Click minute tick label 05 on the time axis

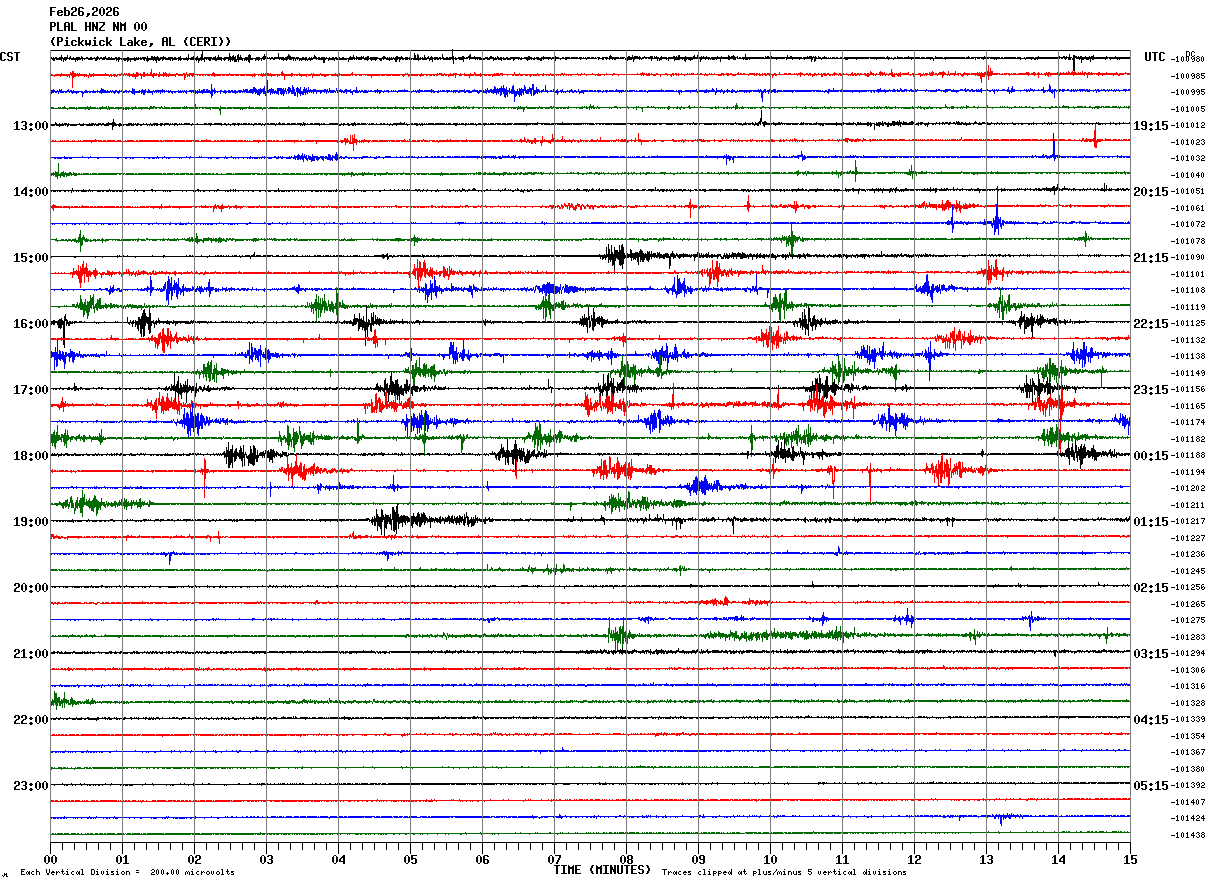click(x=410, y=860)
